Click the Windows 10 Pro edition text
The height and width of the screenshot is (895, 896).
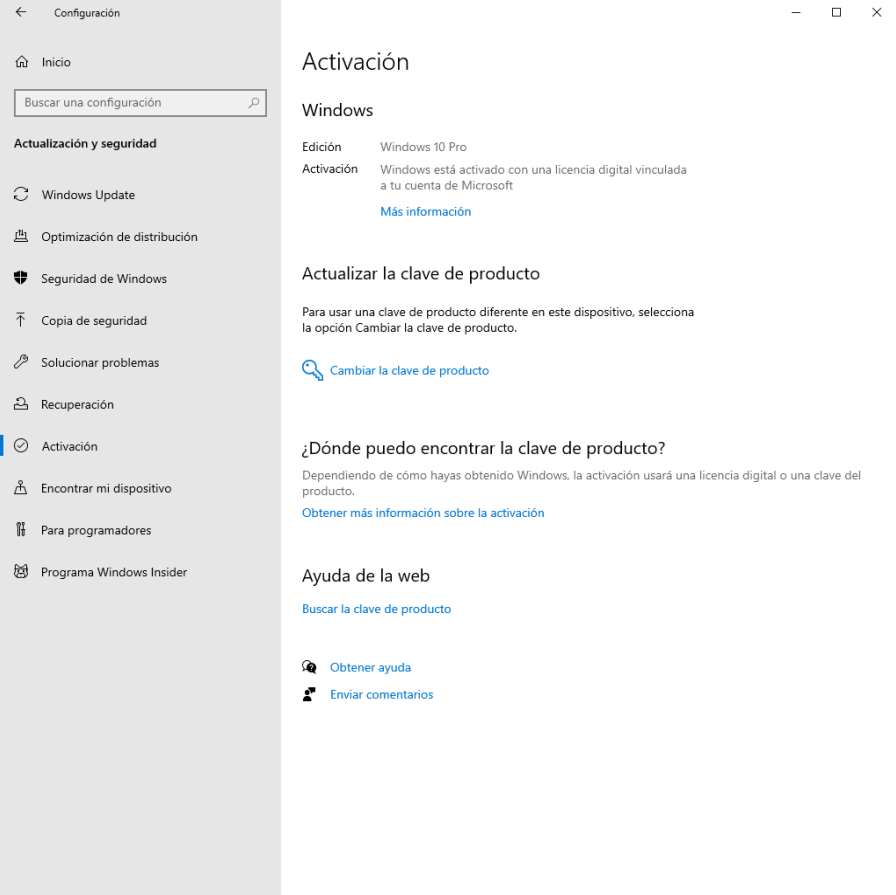(x=423, y=147)
